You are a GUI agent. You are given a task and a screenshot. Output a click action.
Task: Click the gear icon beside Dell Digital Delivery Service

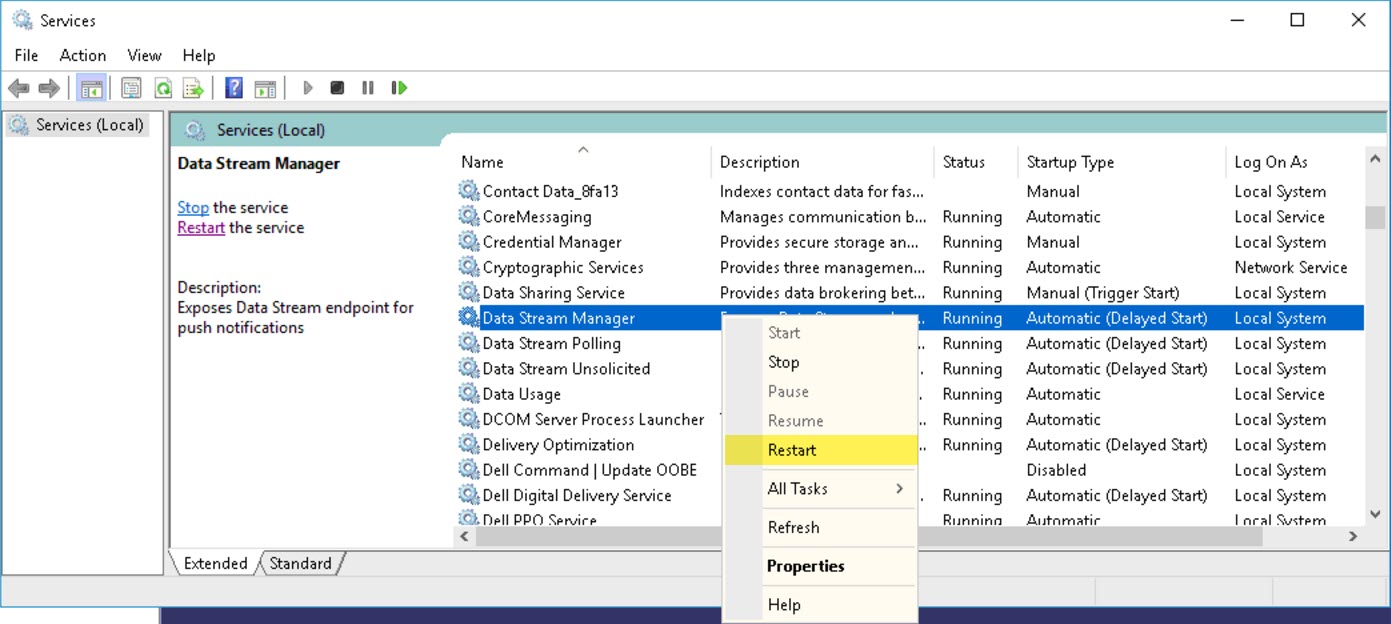[469, 495]
